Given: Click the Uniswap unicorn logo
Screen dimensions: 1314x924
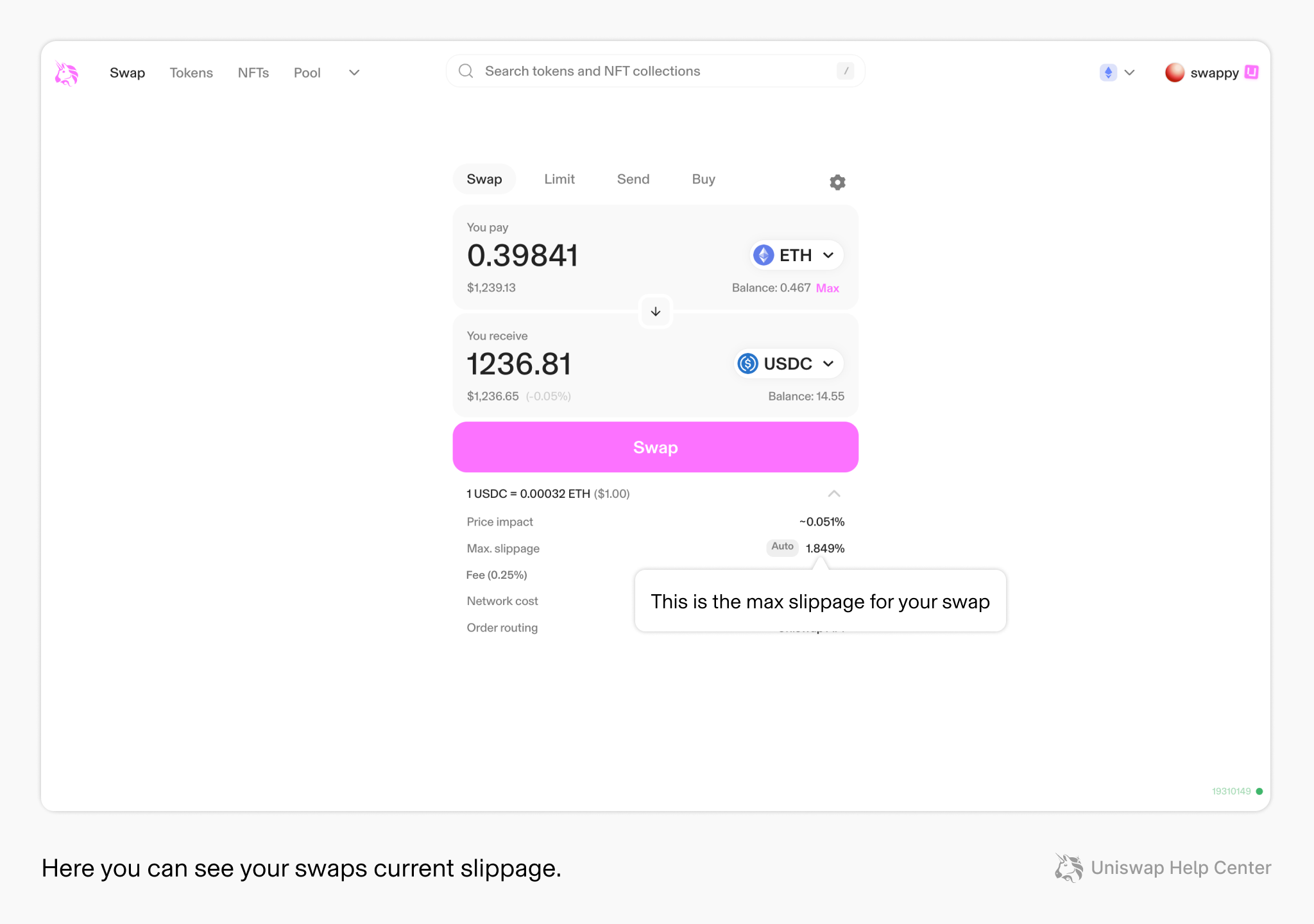Looking at the screenshot, I should 67,73.
